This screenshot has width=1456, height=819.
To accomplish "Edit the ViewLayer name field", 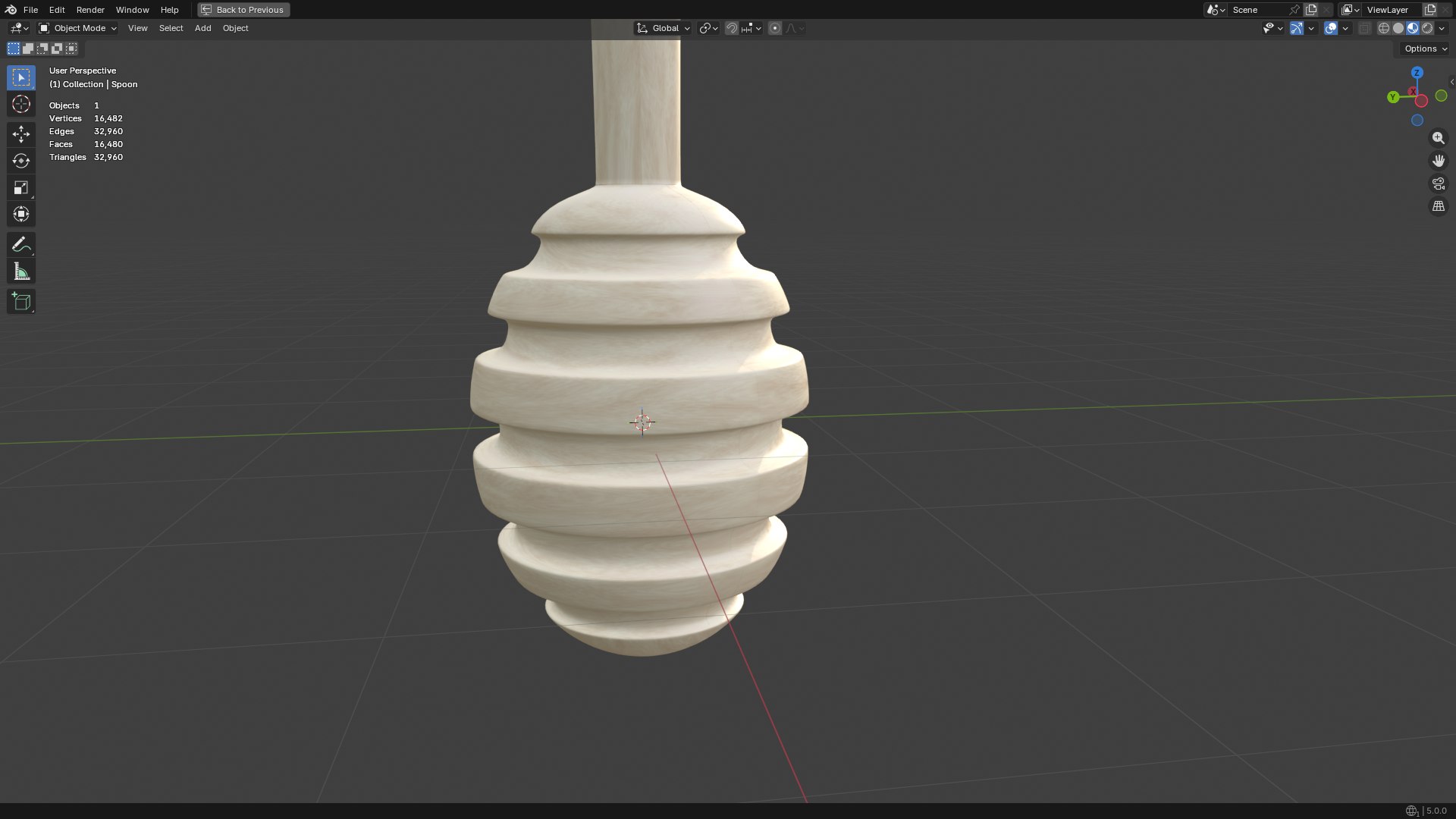I will 1392,10.
